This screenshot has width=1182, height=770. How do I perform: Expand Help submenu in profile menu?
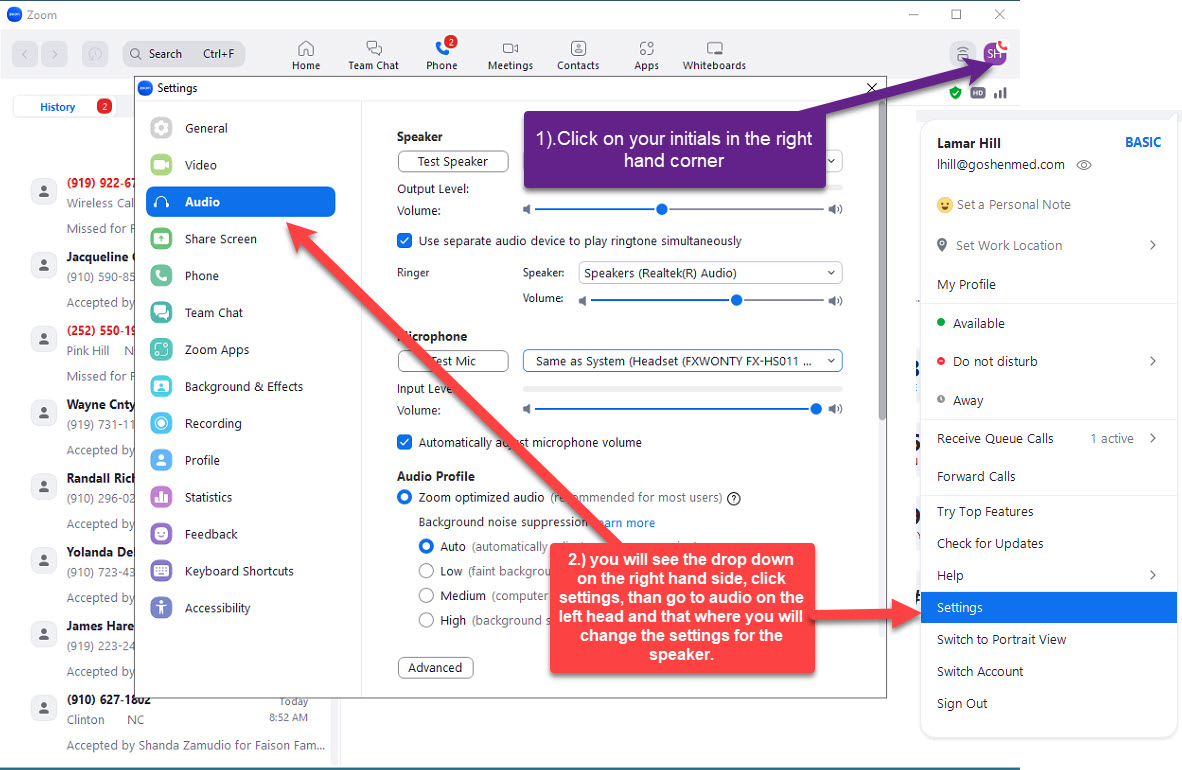pyautogui.click(x=1153, y=575)
